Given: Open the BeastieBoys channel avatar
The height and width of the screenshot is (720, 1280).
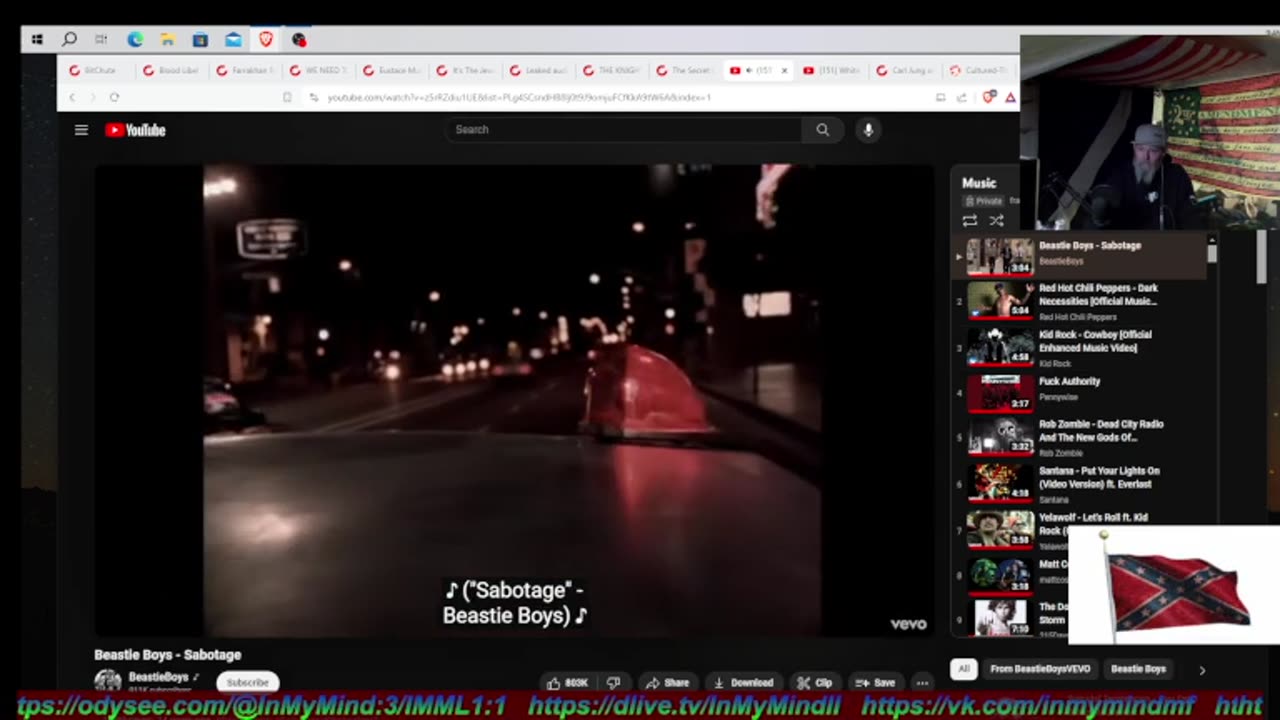Looking at the screenshot, I should 107,681.
